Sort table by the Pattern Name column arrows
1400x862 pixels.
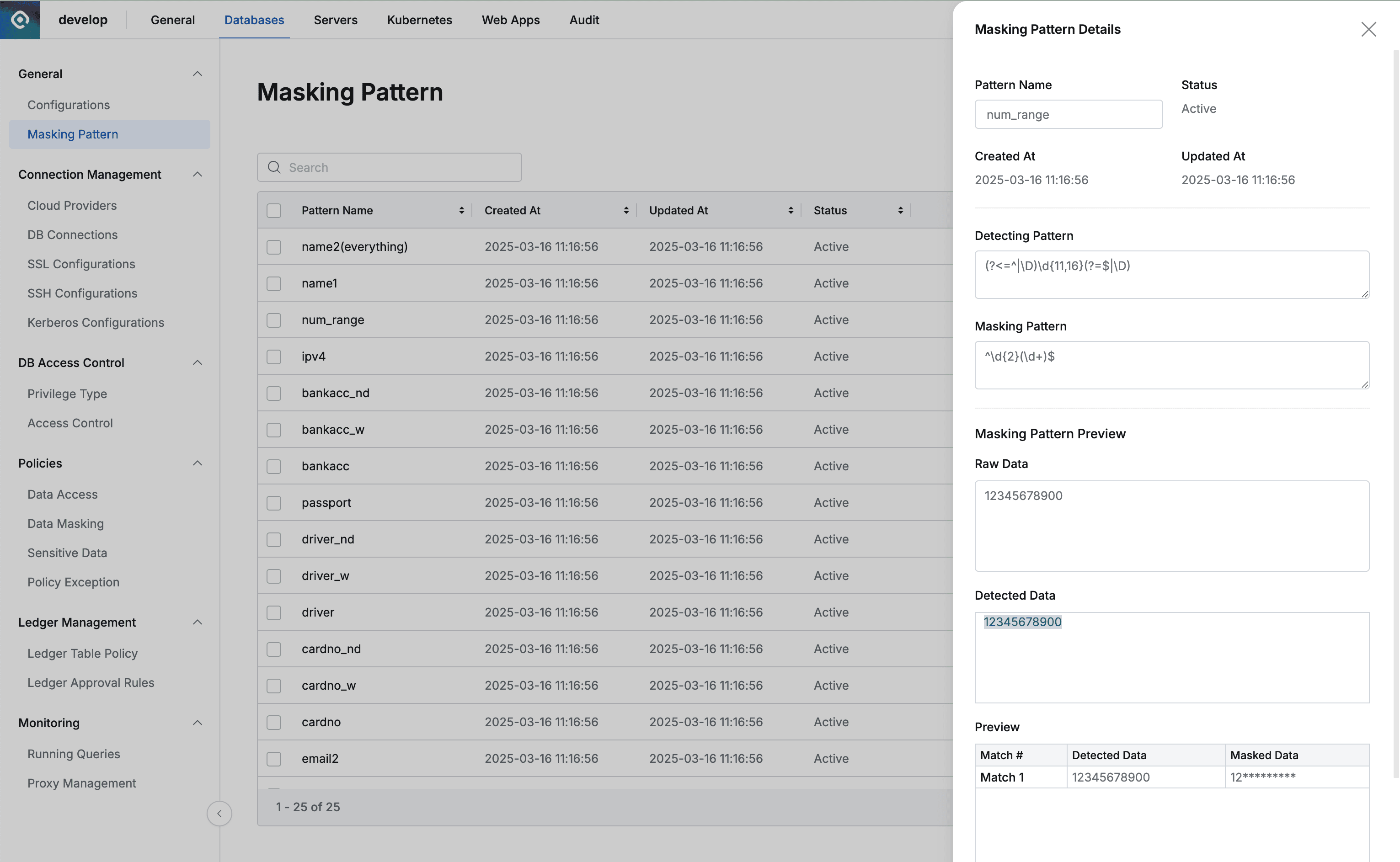tap(461, 210)
